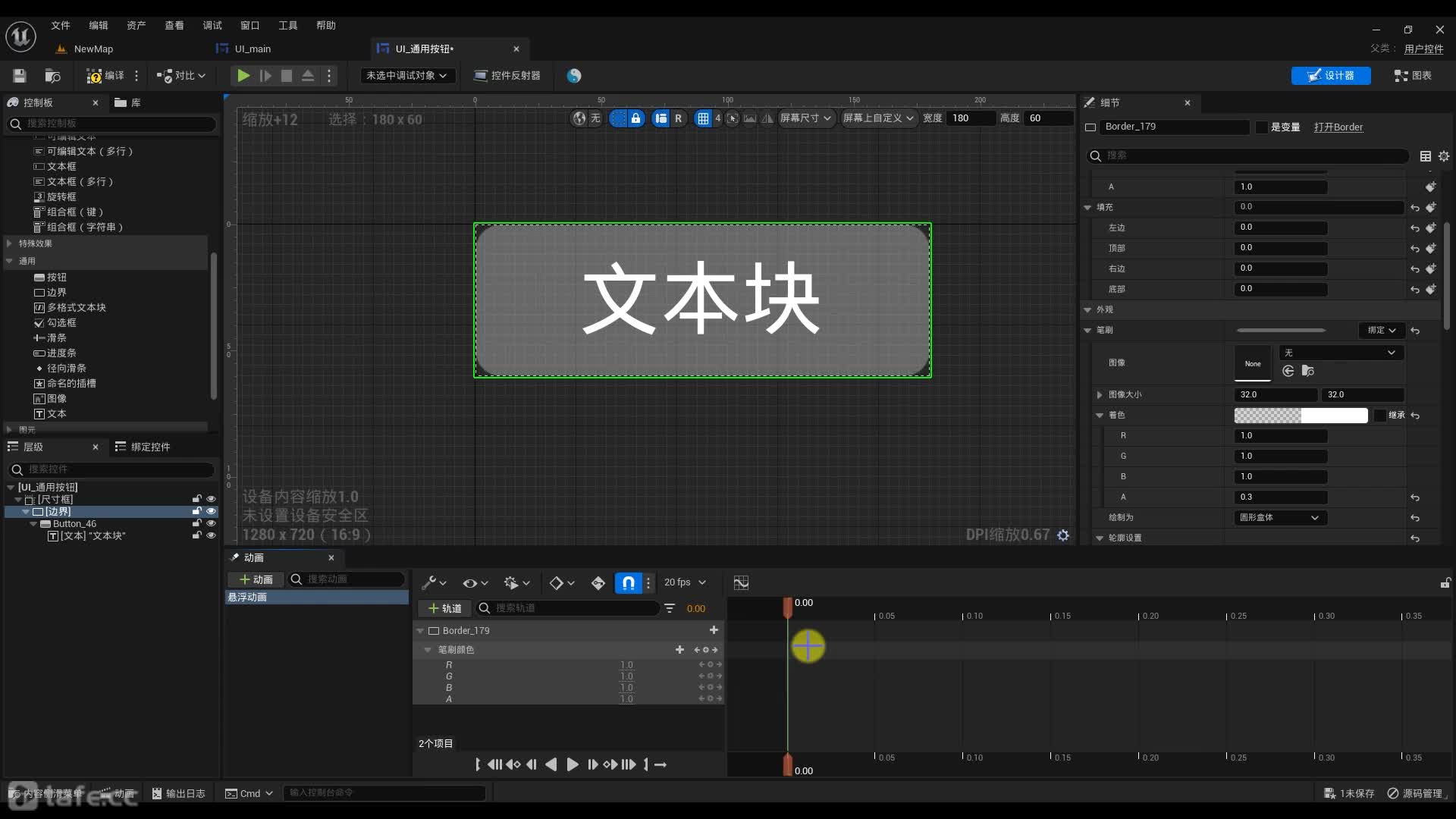Open details property matrix grid icon
1456x819 pixels.
[1426, 155]
